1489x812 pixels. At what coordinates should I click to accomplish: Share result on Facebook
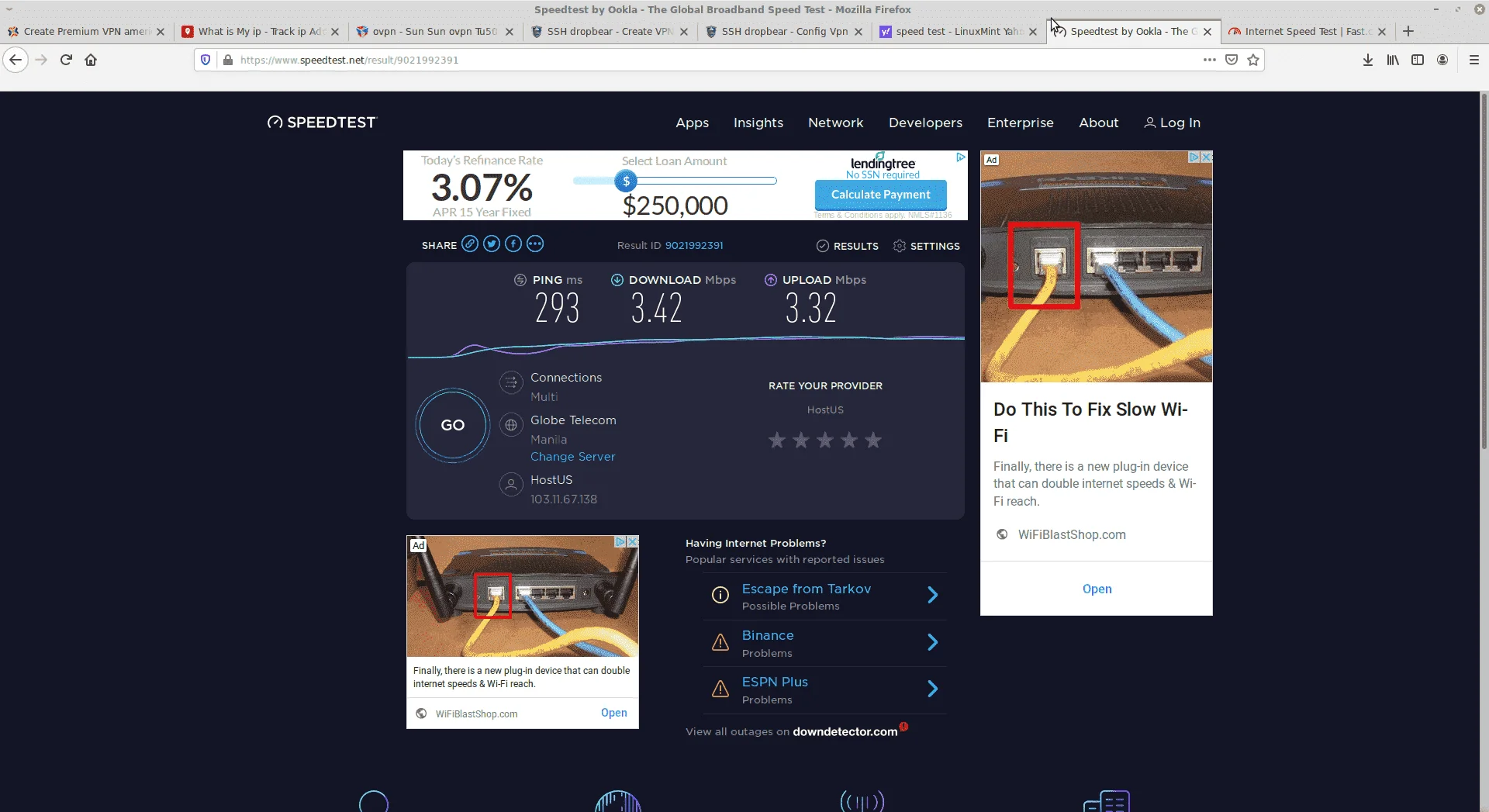tap(513, 244)
